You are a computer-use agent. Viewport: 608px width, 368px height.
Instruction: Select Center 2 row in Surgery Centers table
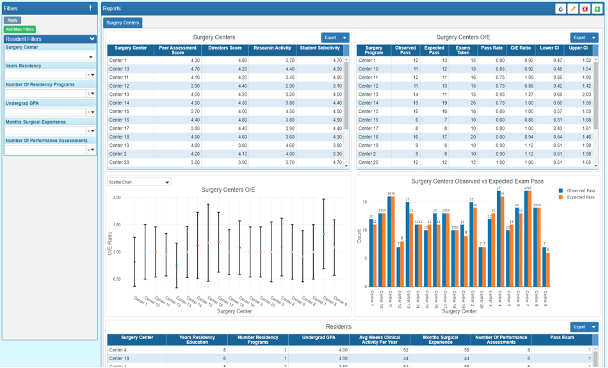point(225,154)
